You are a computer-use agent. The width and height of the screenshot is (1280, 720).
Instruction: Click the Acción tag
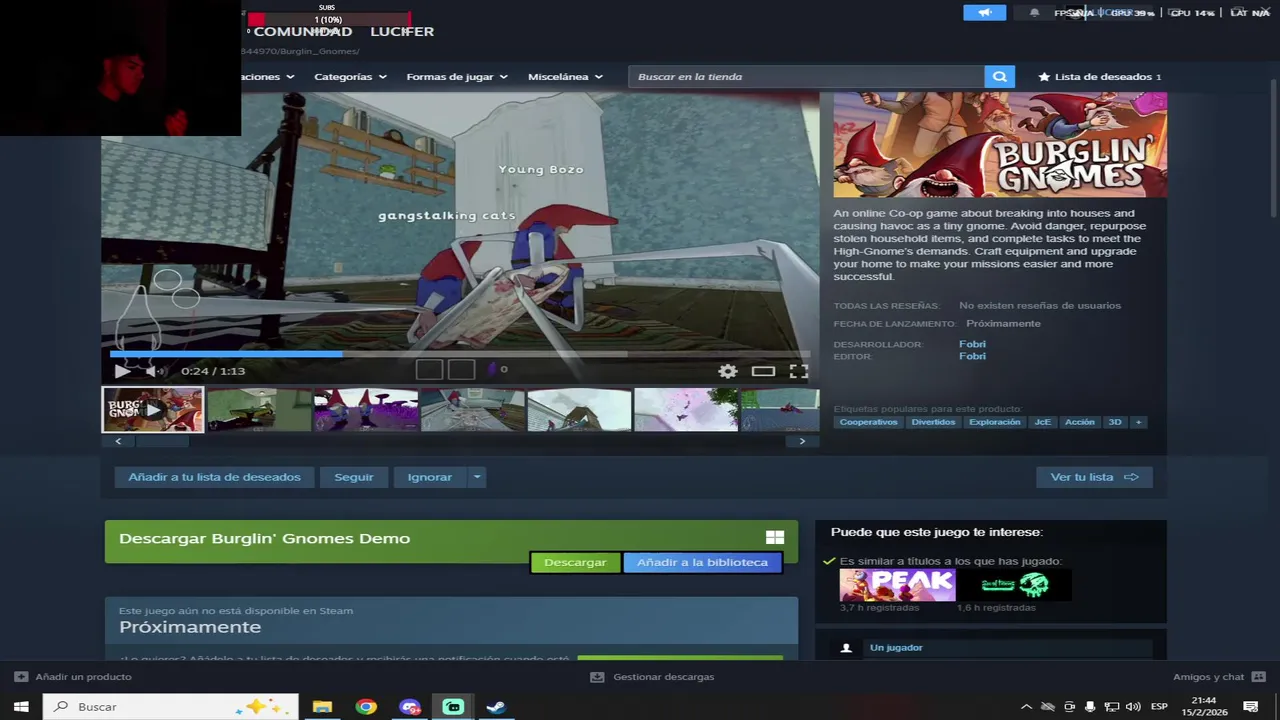pos(1080,422)
